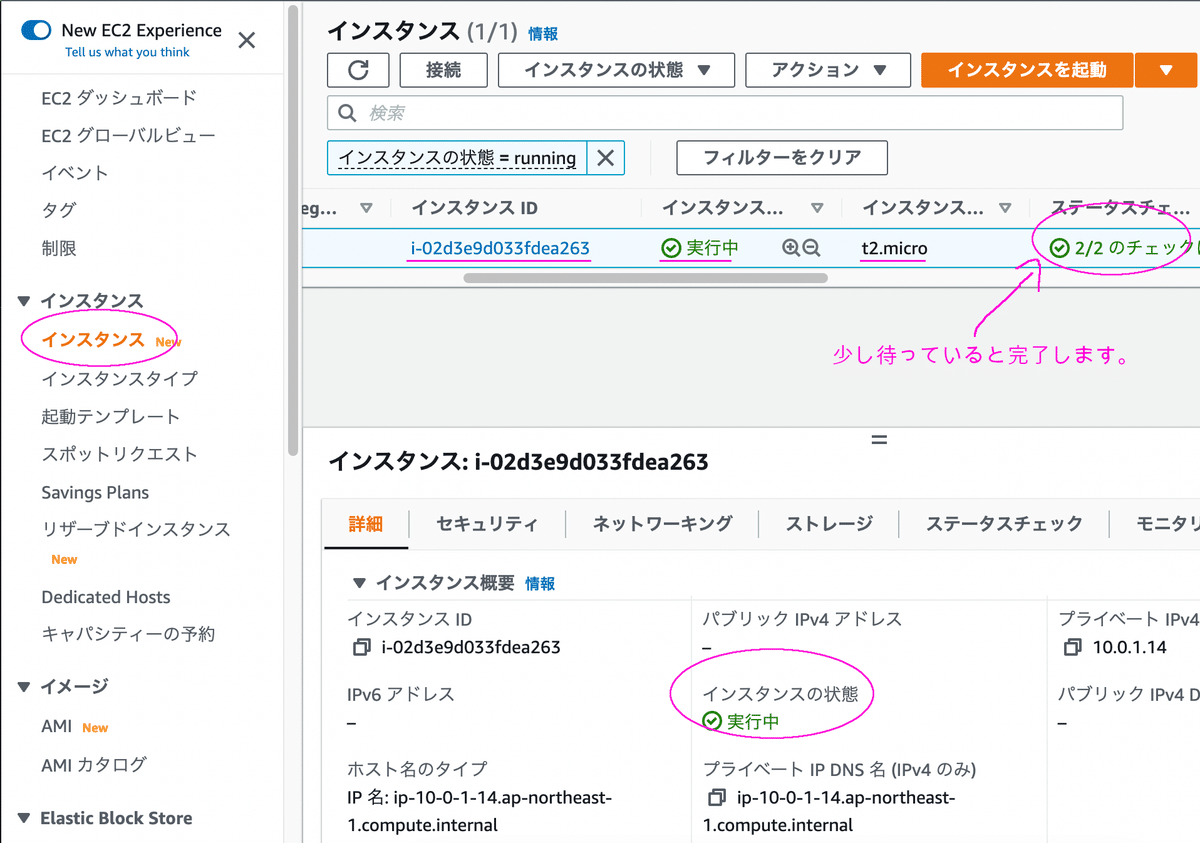
Task: Open AMI カタログ in sidebar
Action: click(94, 764)
